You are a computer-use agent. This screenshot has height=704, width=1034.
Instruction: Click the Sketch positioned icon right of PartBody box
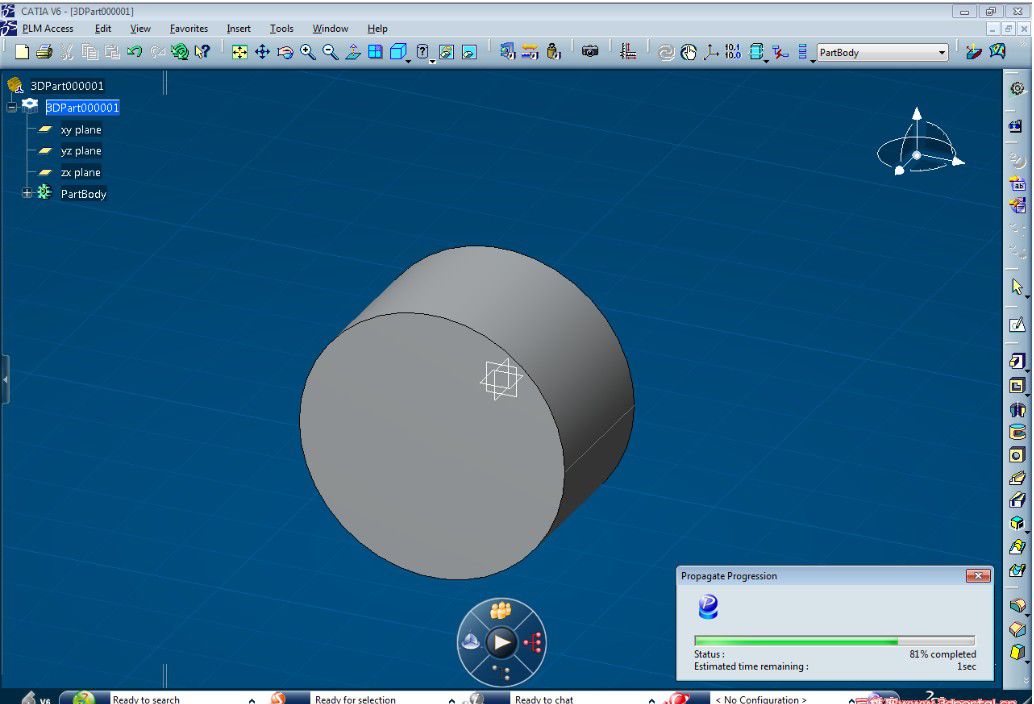click(973, 51)
